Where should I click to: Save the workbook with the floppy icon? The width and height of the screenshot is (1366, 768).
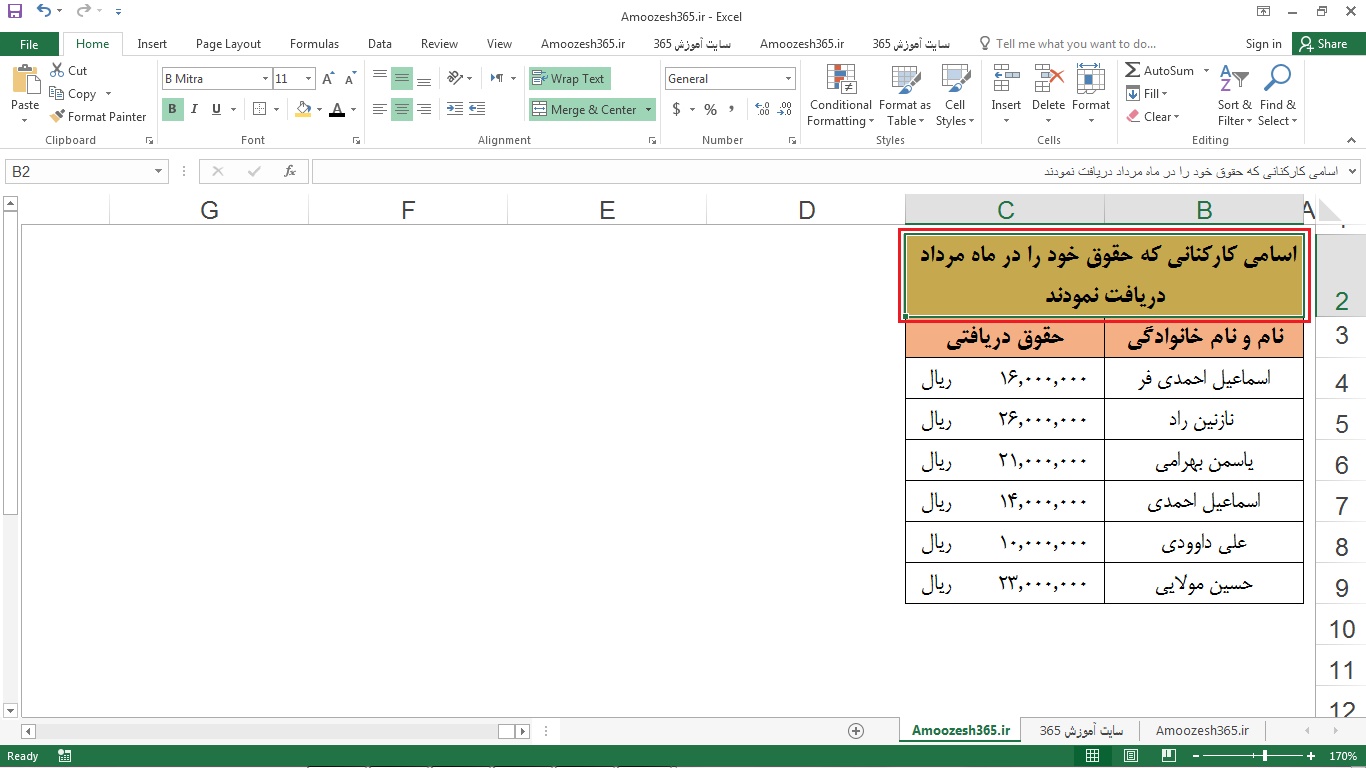click(x=14, y=12)
